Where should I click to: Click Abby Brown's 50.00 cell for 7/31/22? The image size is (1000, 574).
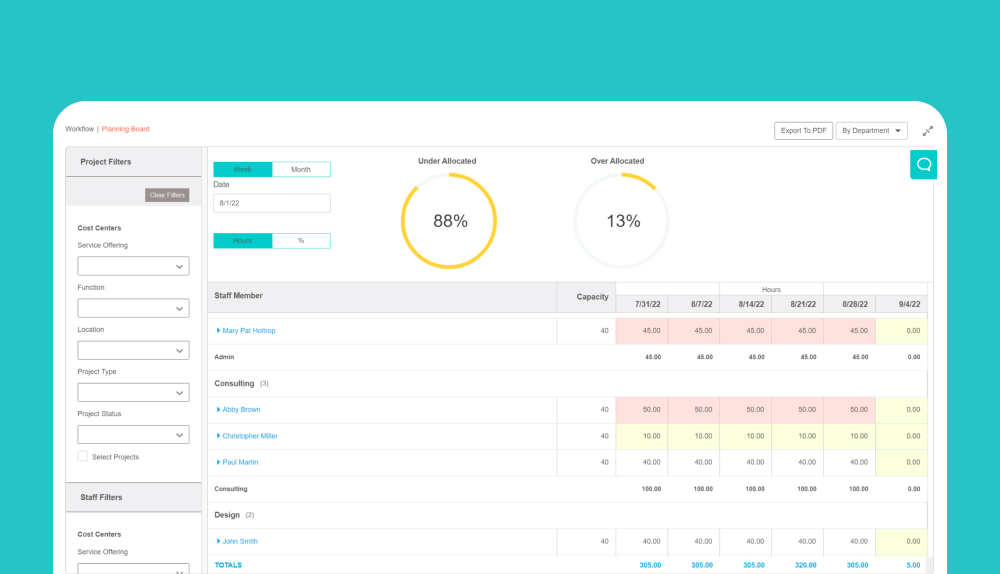642,409
